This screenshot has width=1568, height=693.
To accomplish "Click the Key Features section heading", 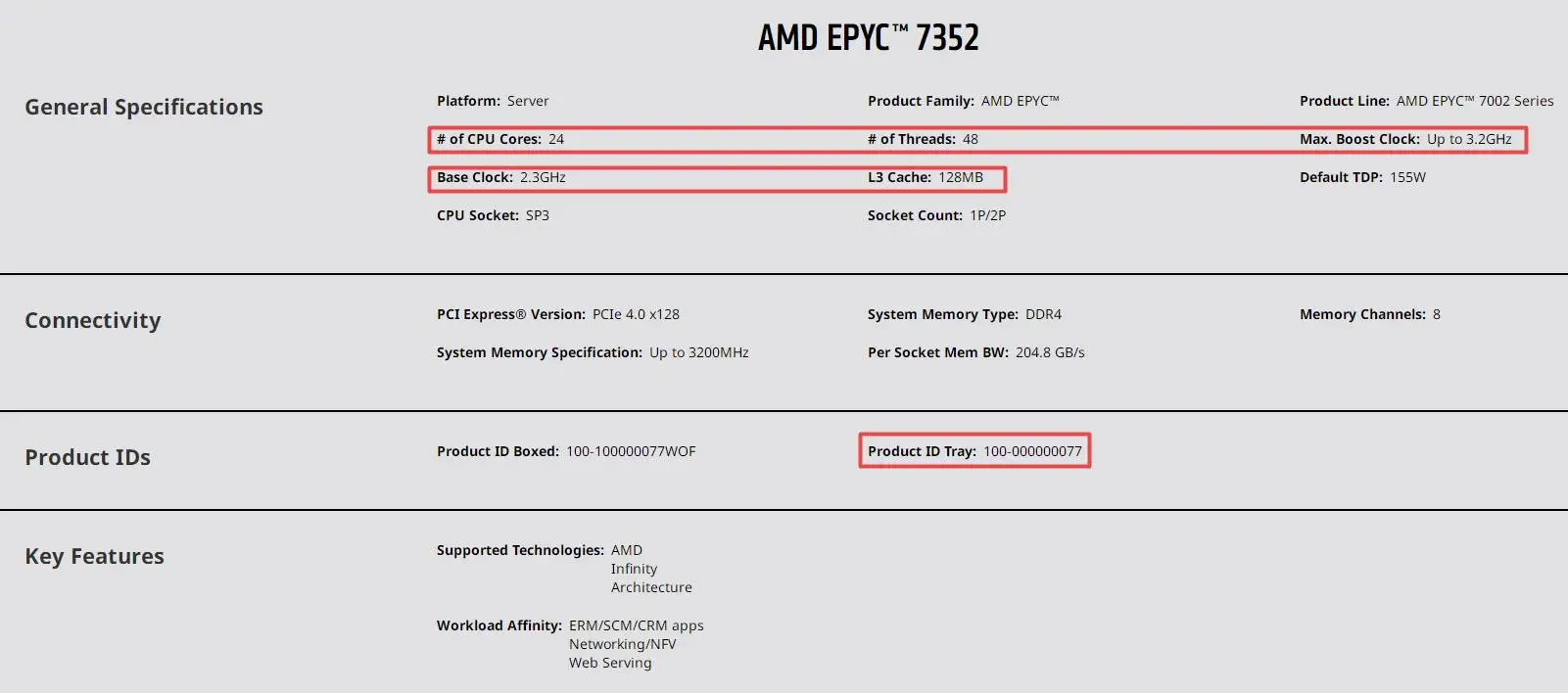I will 95,556.
